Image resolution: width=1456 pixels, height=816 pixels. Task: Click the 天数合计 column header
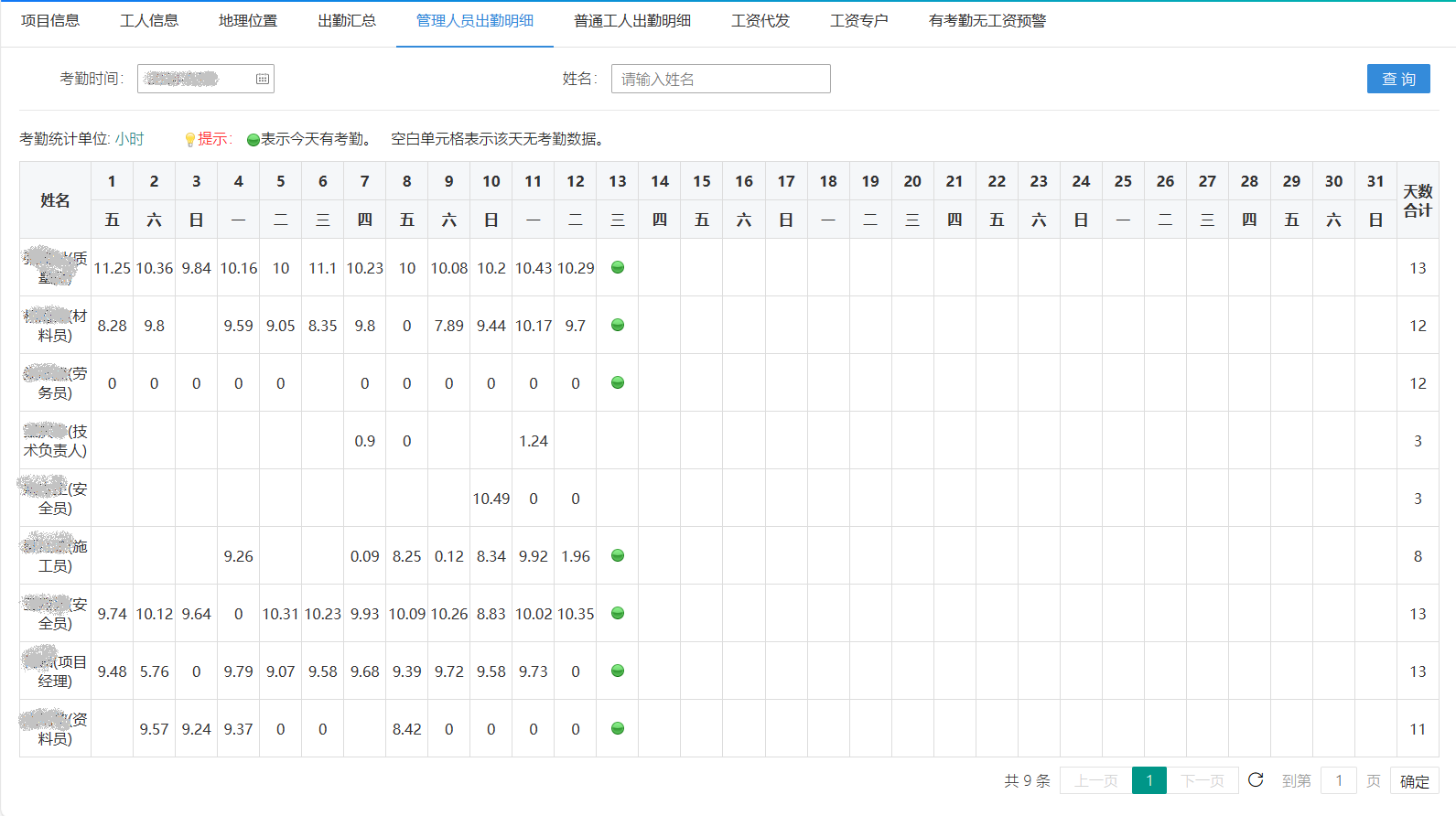1418,200
